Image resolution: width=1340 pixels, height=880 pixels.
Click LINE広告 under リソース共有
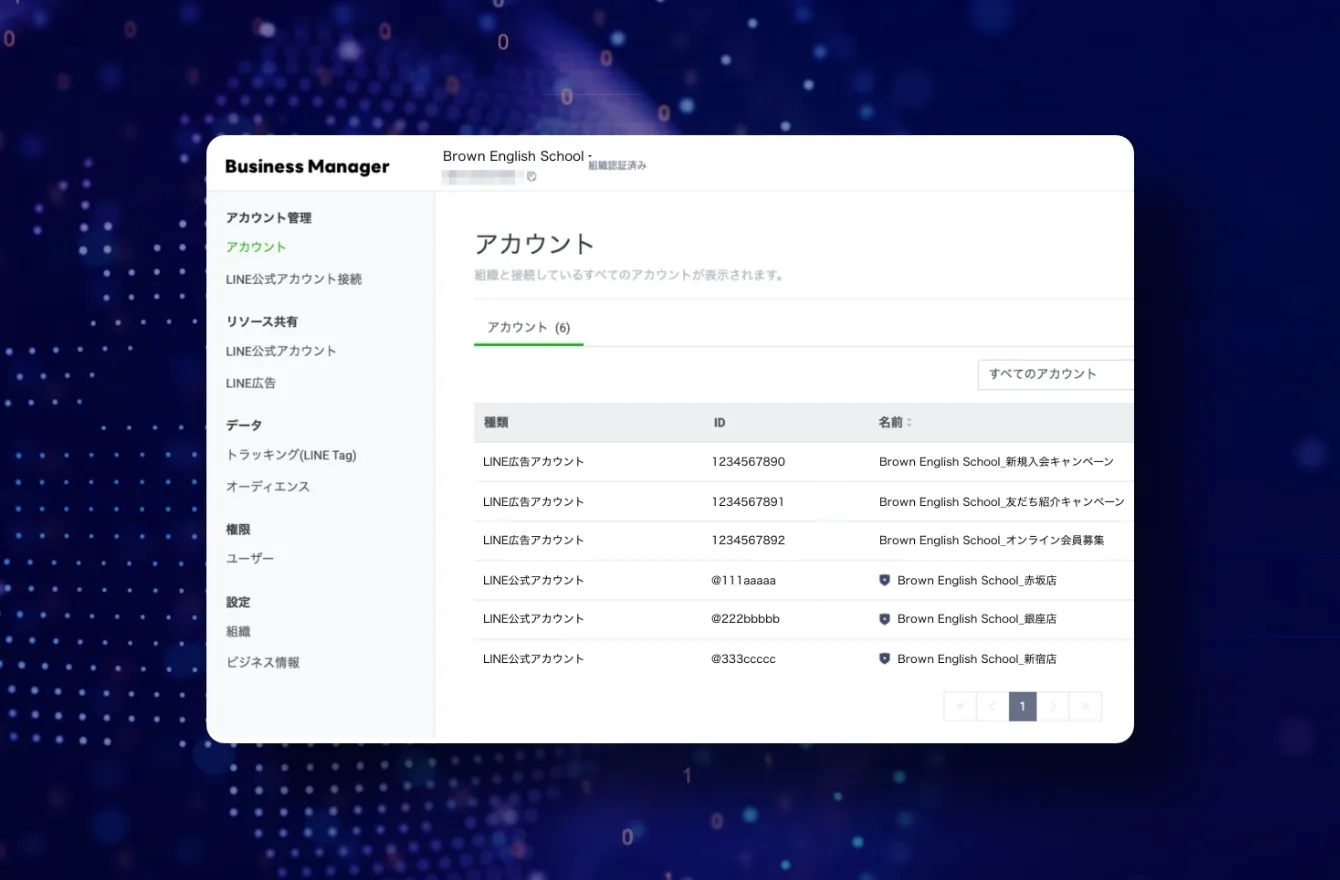pyautogui.click(x=251, y=383)
